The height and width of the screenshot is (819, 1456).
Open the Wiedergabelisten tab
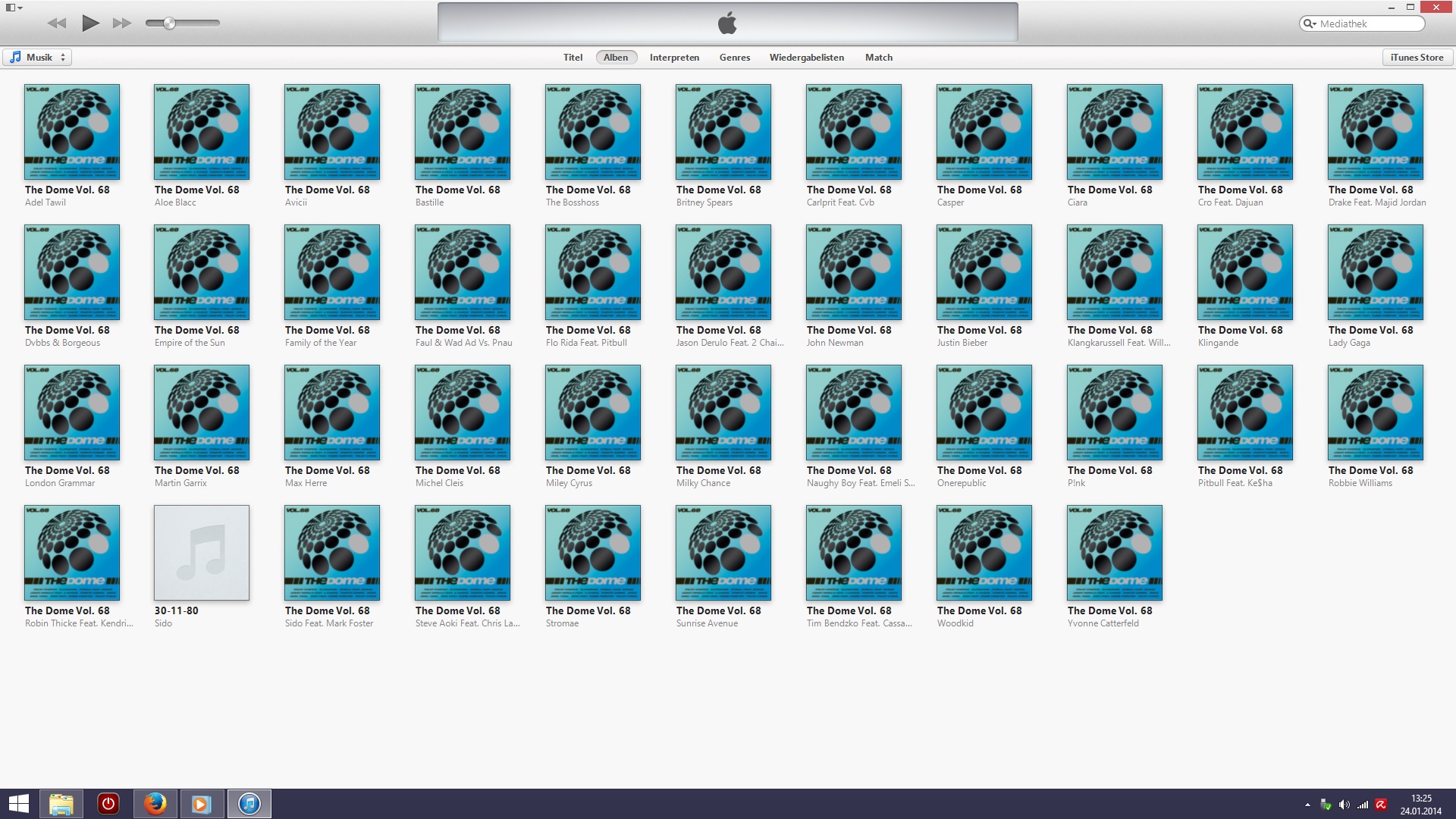[x=806, y=57]
